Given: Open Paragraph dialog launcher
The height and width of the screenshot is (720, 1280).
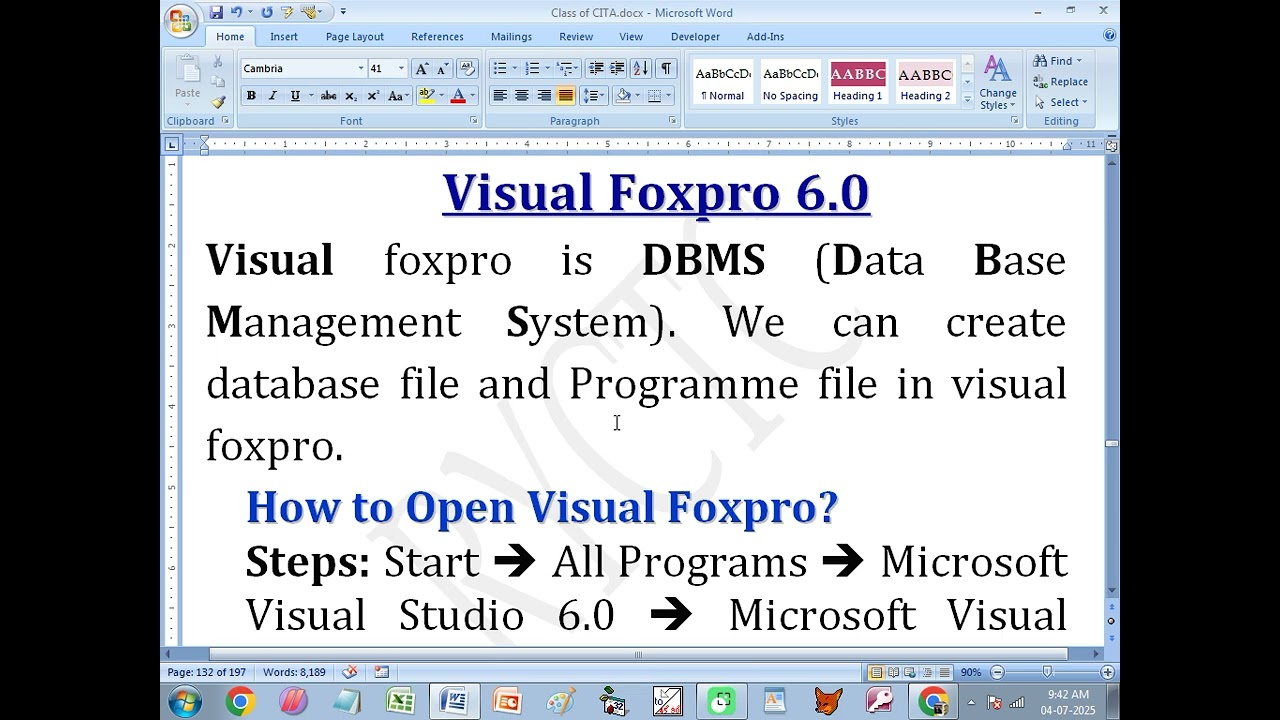Looking at the screenshot, I should (673, 121).
